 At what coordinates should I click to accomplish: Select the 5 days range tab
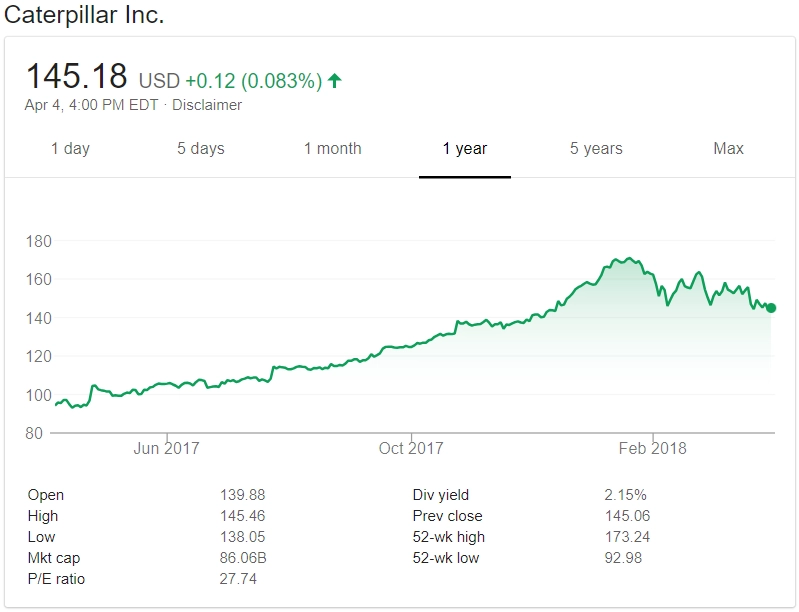click(x=201, y=148)
